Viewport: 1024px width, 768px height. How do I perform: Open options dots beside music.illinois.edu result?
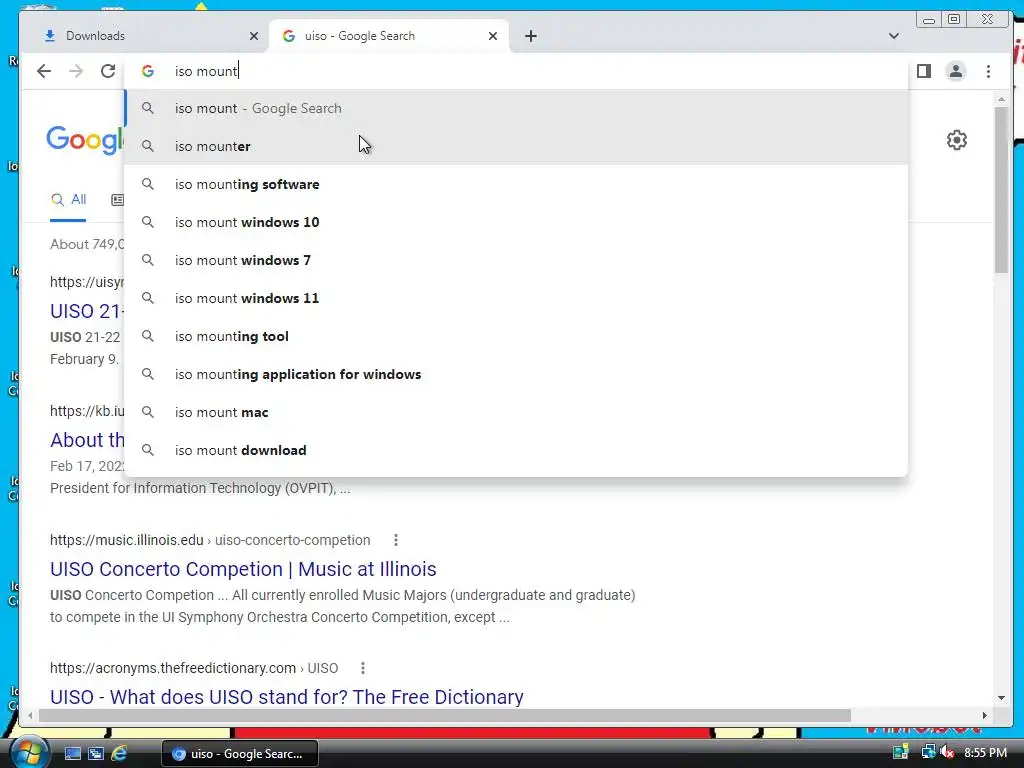(396, 540)
